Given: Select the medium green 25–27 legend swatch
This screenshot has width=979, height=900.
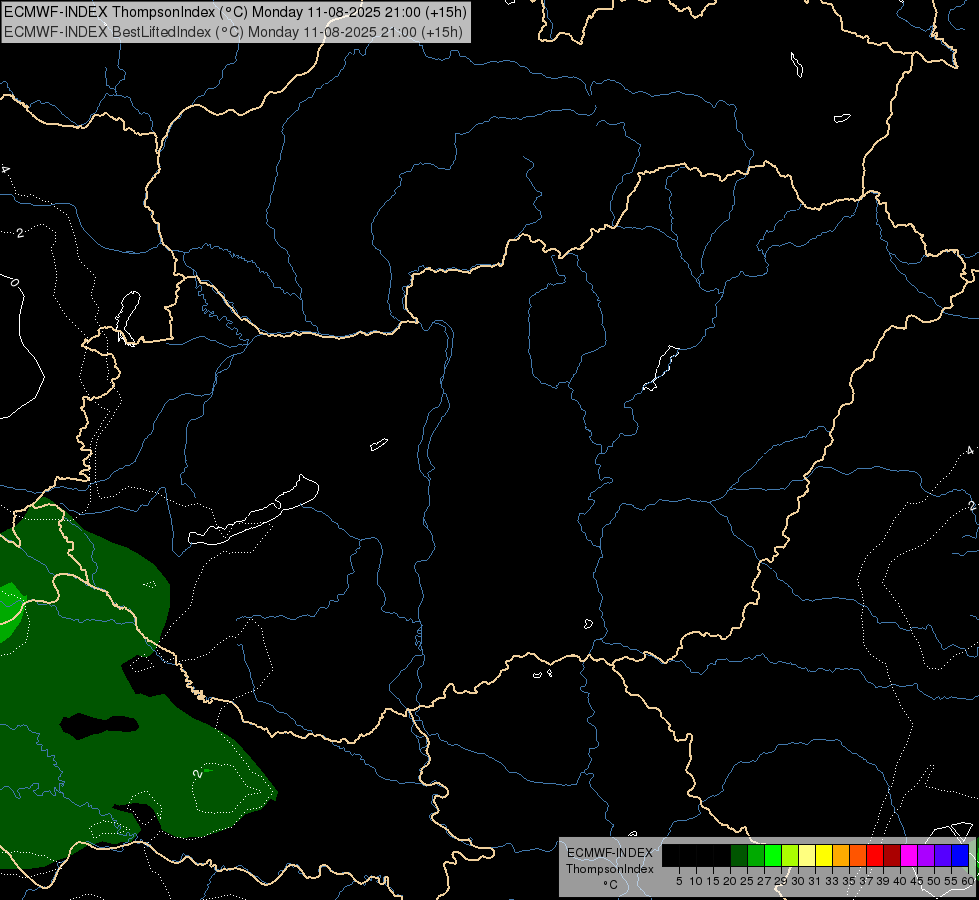Looking at the screenshot, I should [x=756, y=855].
